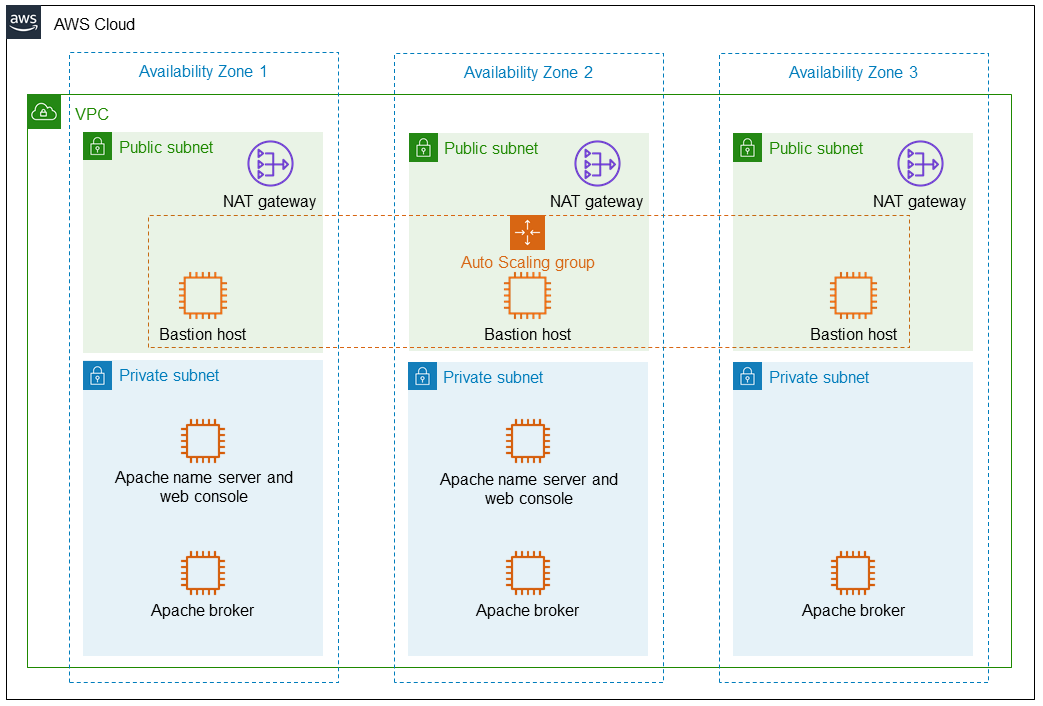Click the VPC cloud icon

point(44,112)
